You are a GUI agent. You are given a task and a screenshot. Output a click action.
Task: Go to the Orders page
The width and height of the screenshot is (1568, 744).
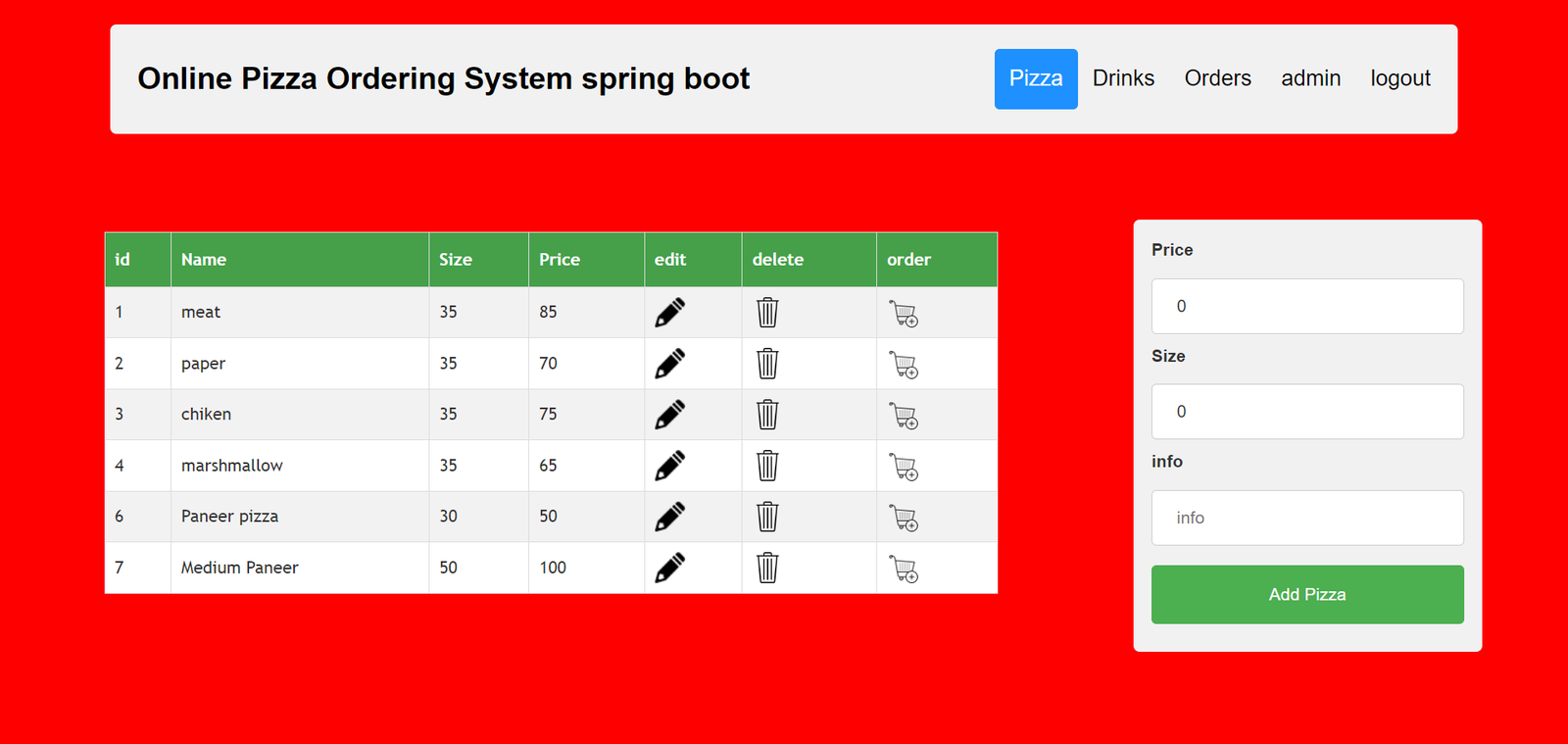tap(1217, 78)
